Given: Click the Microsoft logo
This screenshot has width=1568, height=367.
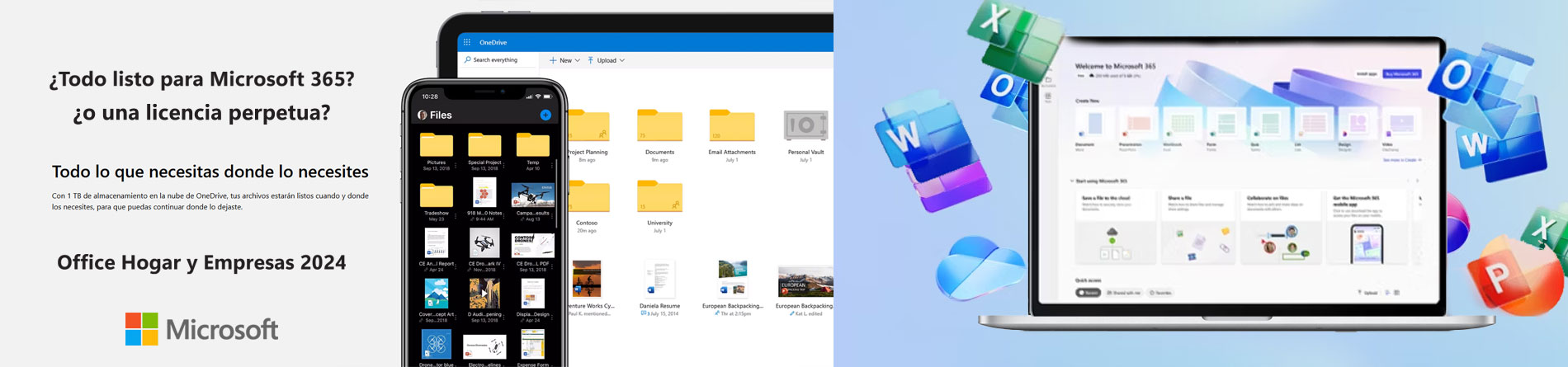Looking at the screenshot, I should (x=202, y=329).
